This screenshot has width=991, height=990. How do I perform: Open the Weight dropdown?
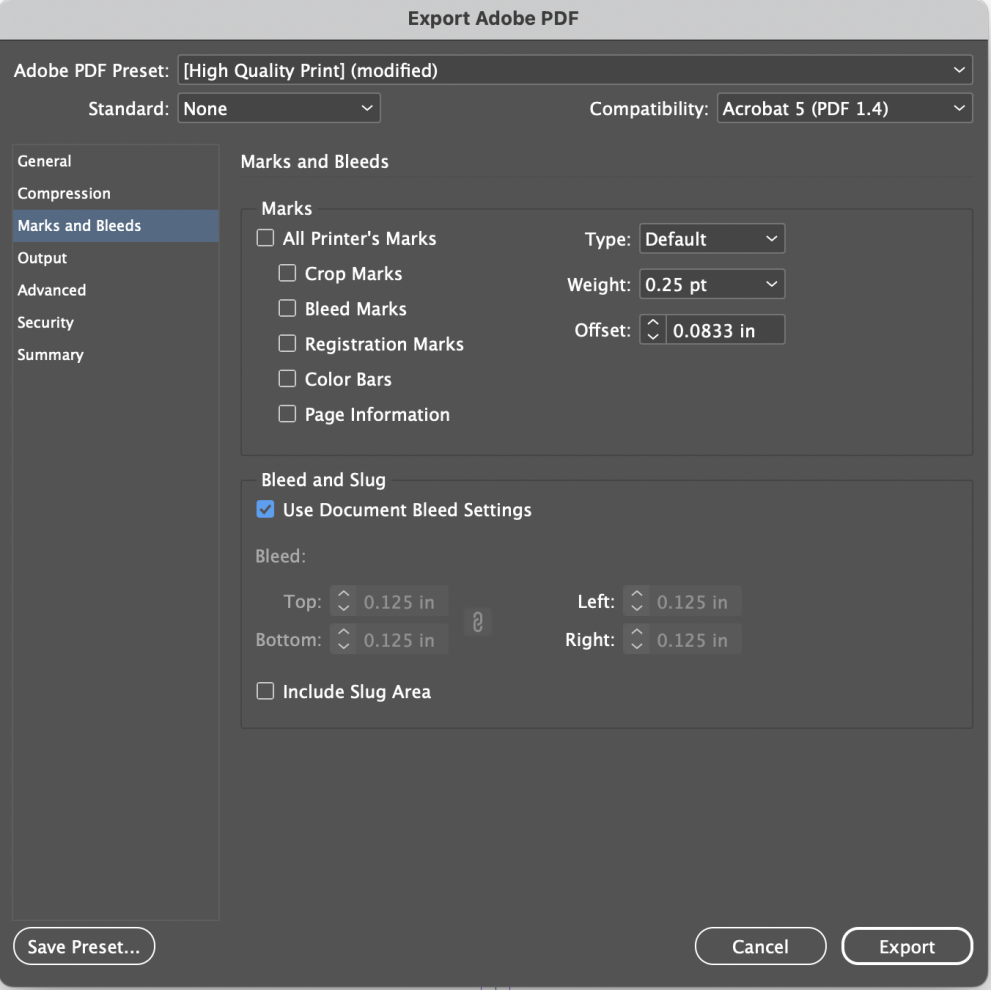[x=711, y=284]
